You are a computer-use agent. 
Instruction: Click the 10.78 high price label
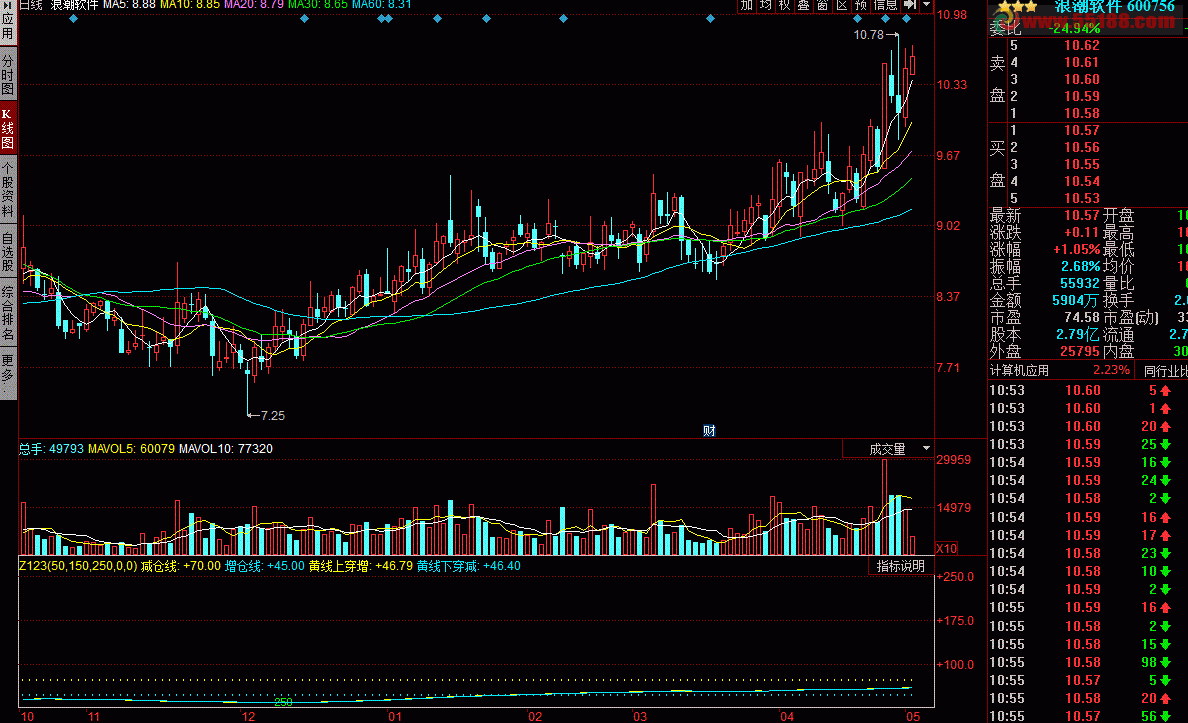point(868,35)
